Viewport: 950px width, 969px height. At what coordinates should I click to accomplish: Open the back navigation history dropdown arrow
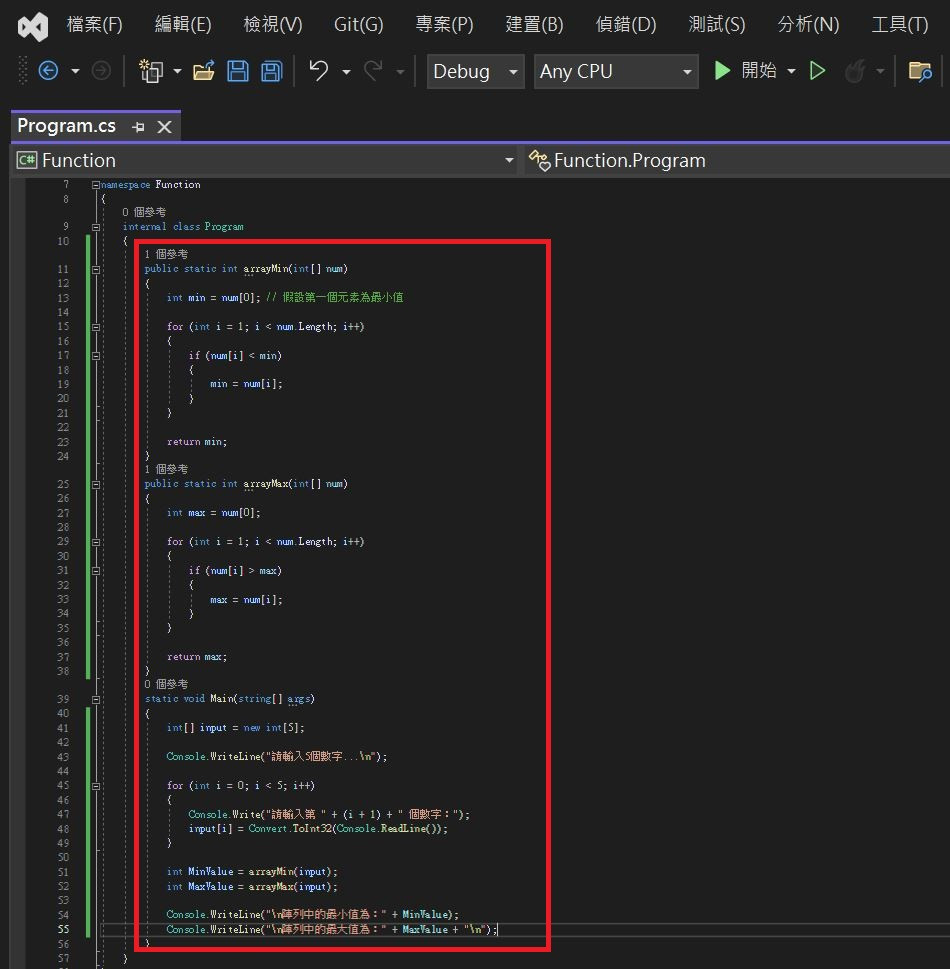tap(75, 72)
